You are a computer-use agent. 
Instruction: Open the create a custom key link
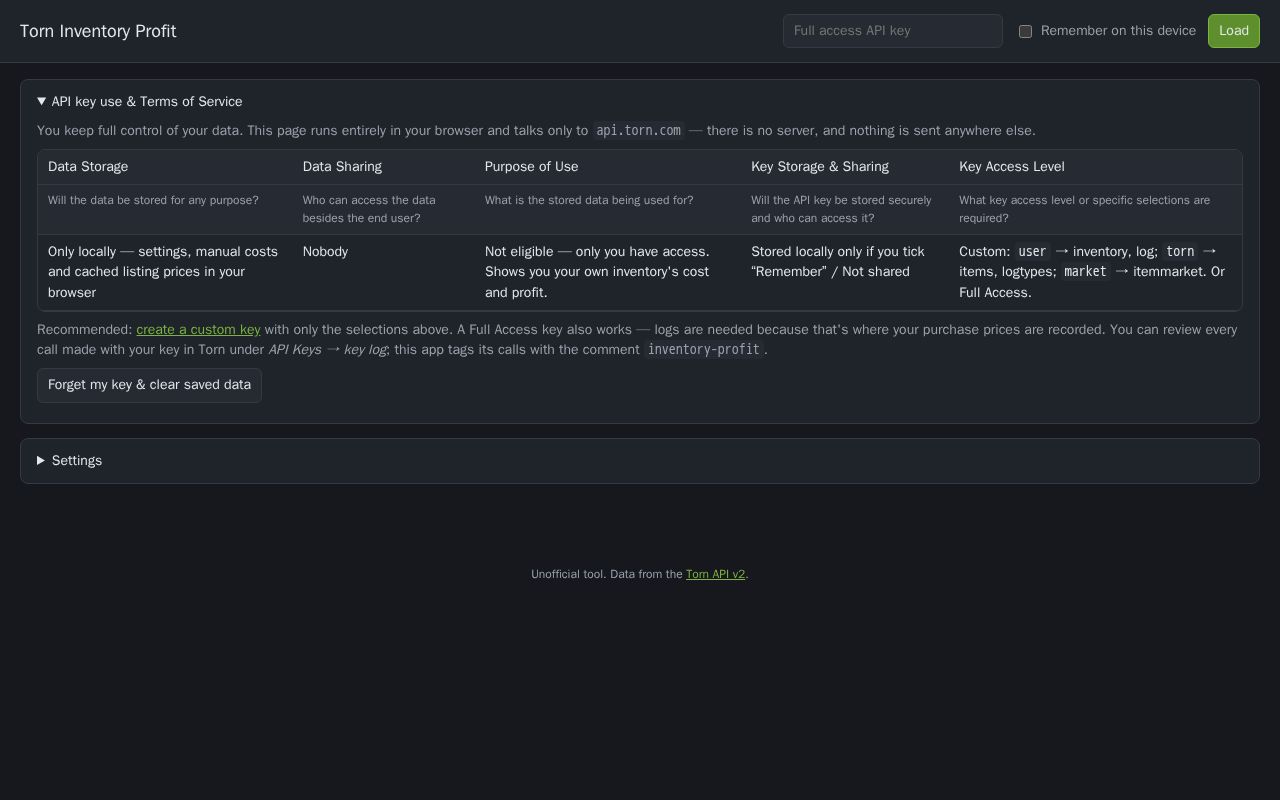coord(198,329)
